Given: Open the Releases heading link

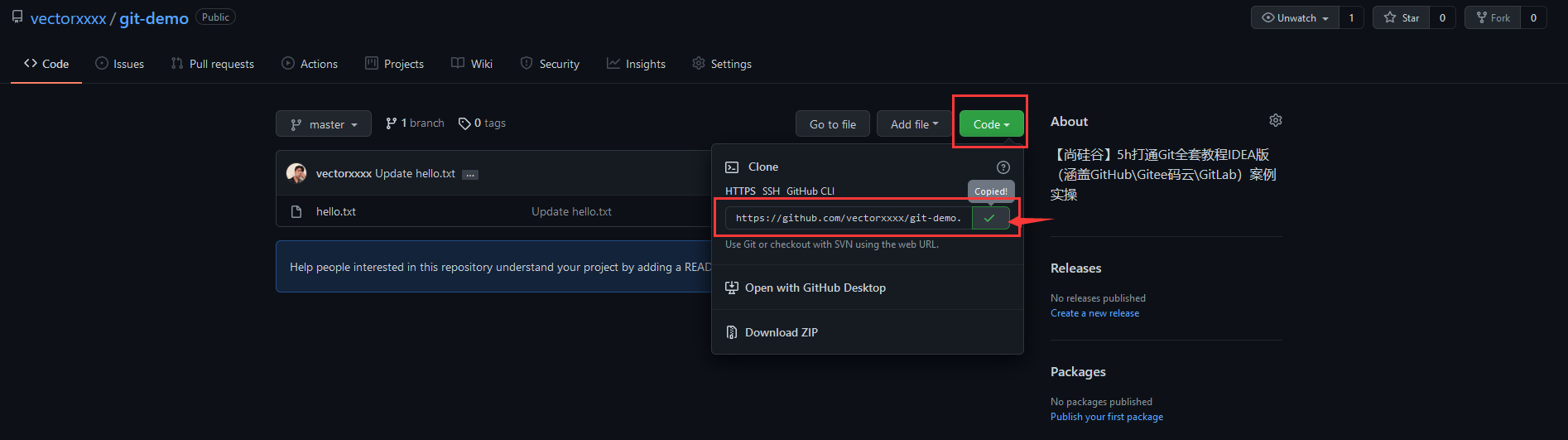Looking at the screenshot, I should (x=1075, y=268).
